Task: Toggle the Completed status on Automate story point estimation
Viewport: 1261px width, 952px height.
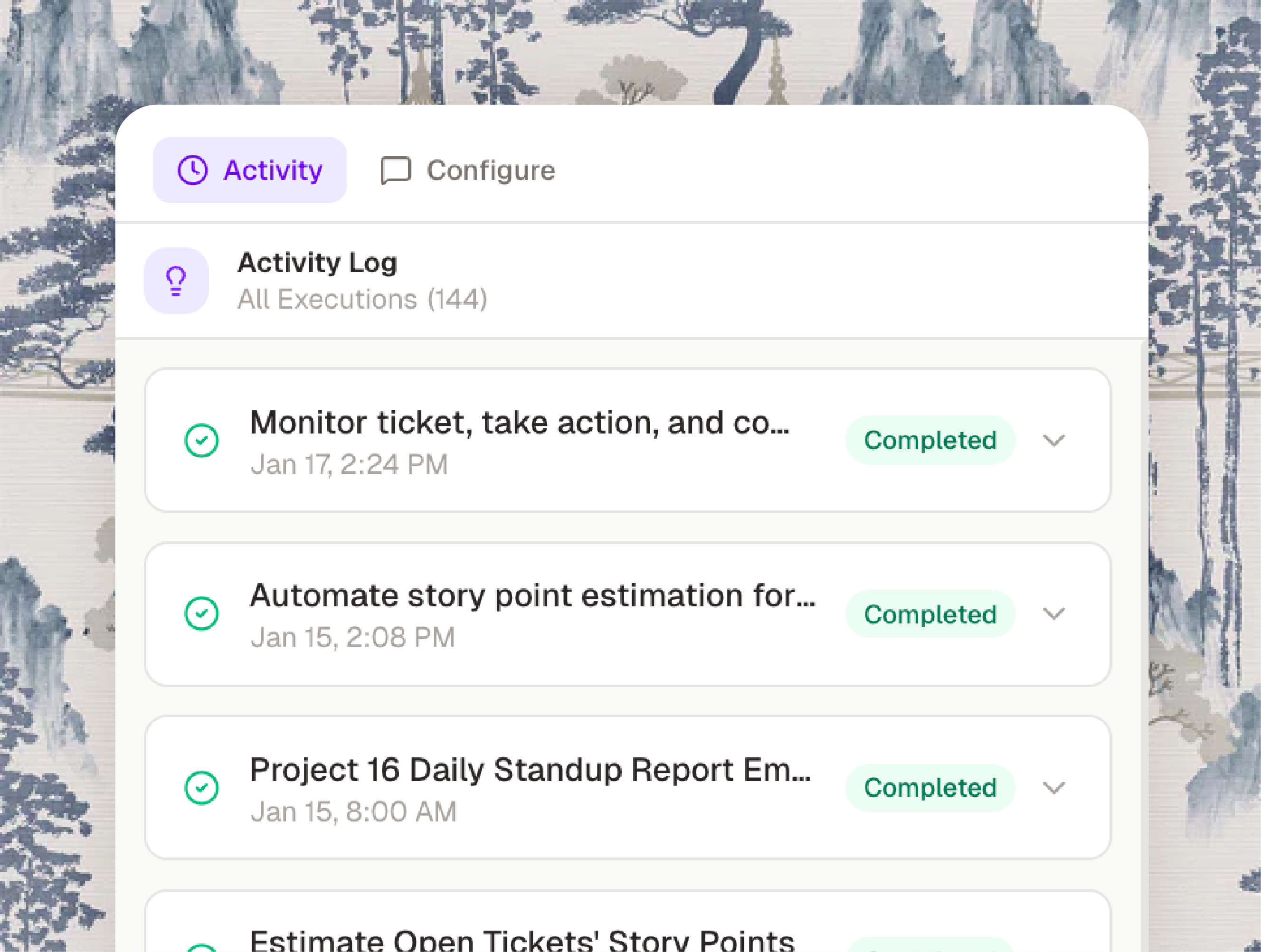Action: click(930, 614)
